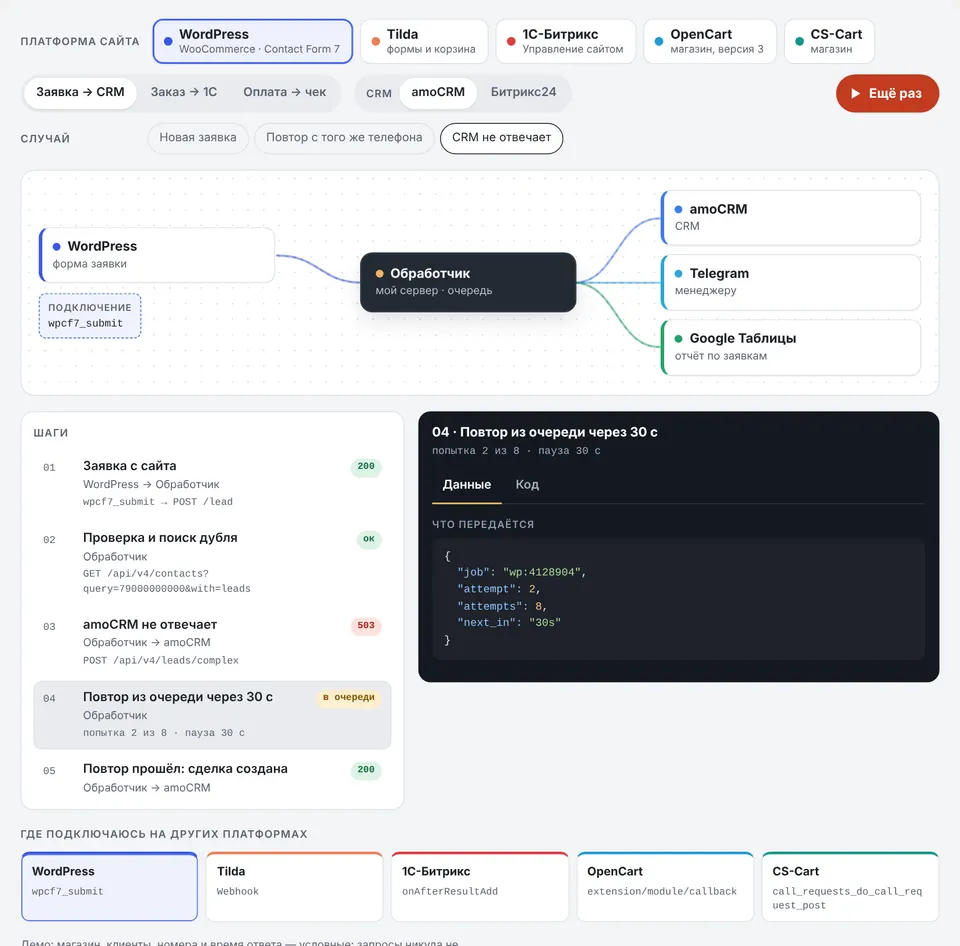Choose the 1С-Битрикс platform card
Screen dimensions: 960x946
[x=565, y=41]
